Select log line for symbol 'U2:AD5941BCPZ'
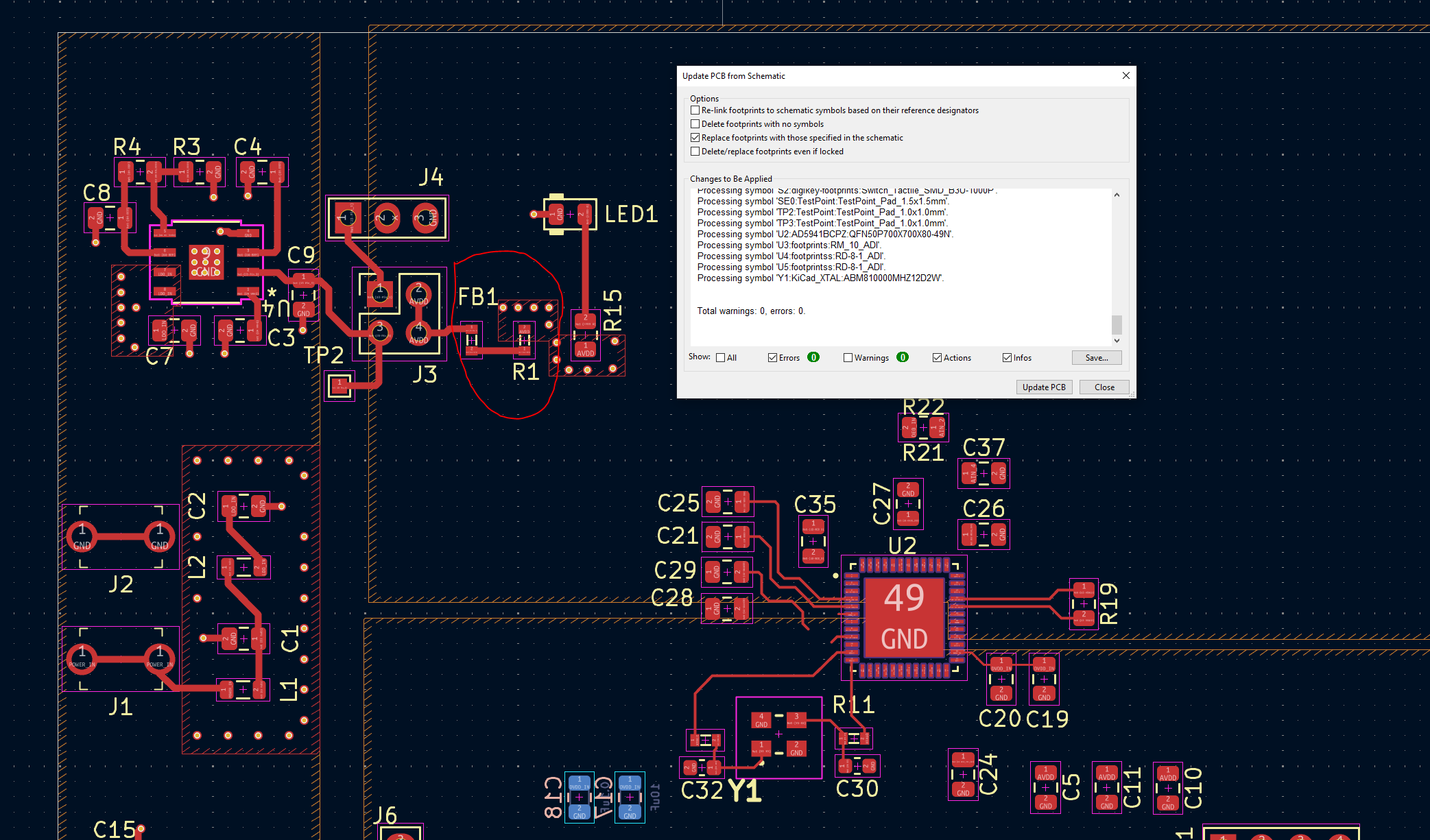The height and width of the screenshot is (840, 1430). point(825,235)
